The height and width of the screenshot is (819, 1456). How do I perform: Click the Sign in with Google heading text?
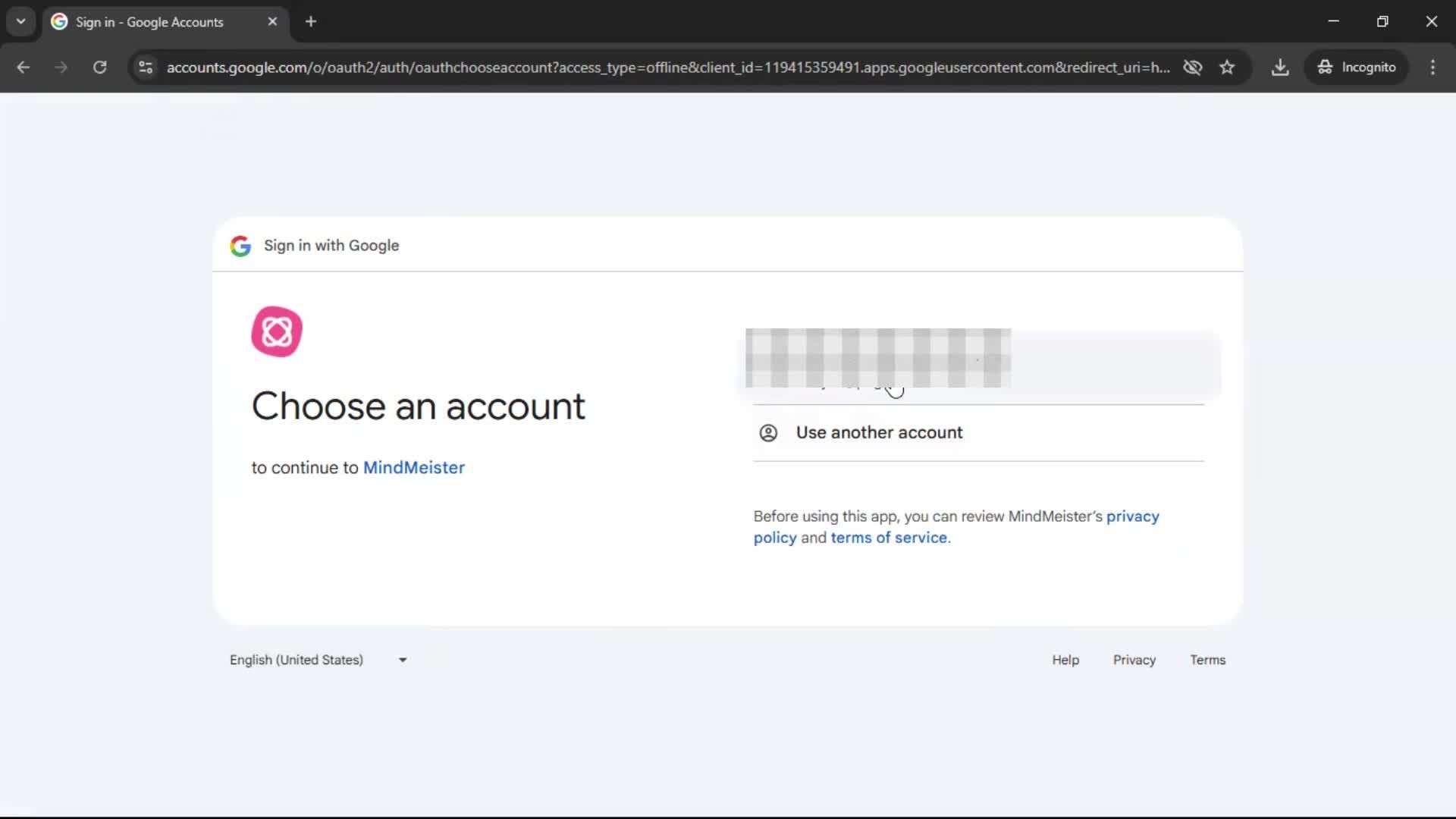coord(331,246)
